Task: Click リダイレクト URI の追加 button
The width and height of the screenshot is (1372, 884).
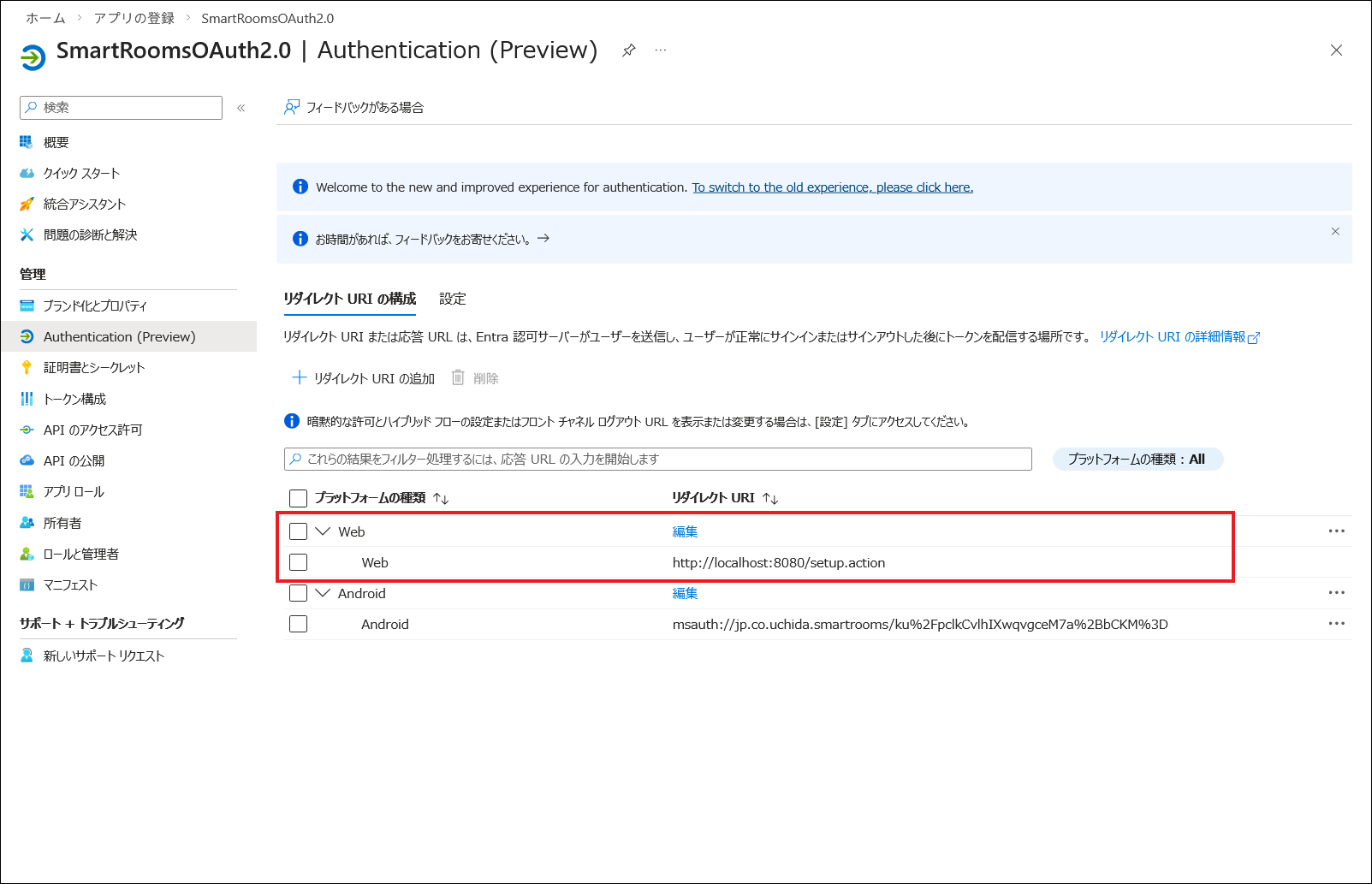Action: click(x=364, y=378)
